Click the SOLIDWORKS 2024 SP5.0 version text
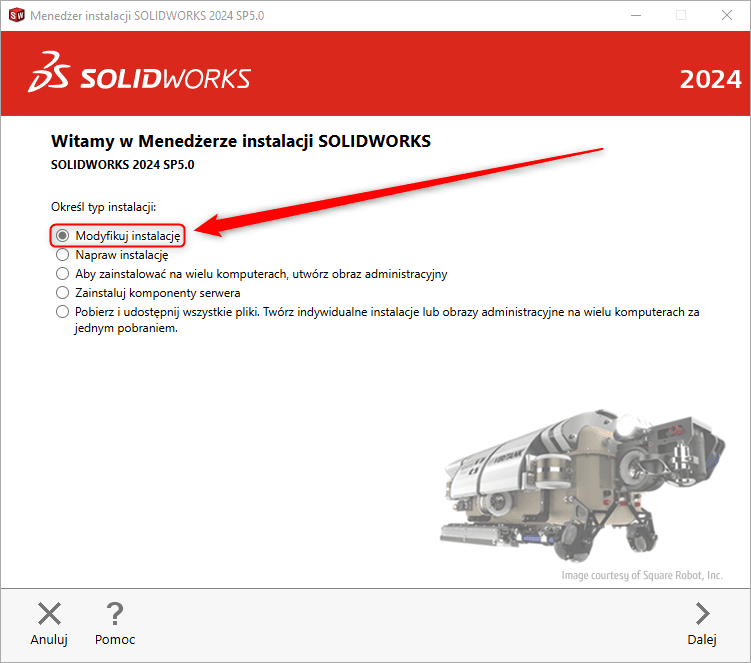 [x=123, y=165]
